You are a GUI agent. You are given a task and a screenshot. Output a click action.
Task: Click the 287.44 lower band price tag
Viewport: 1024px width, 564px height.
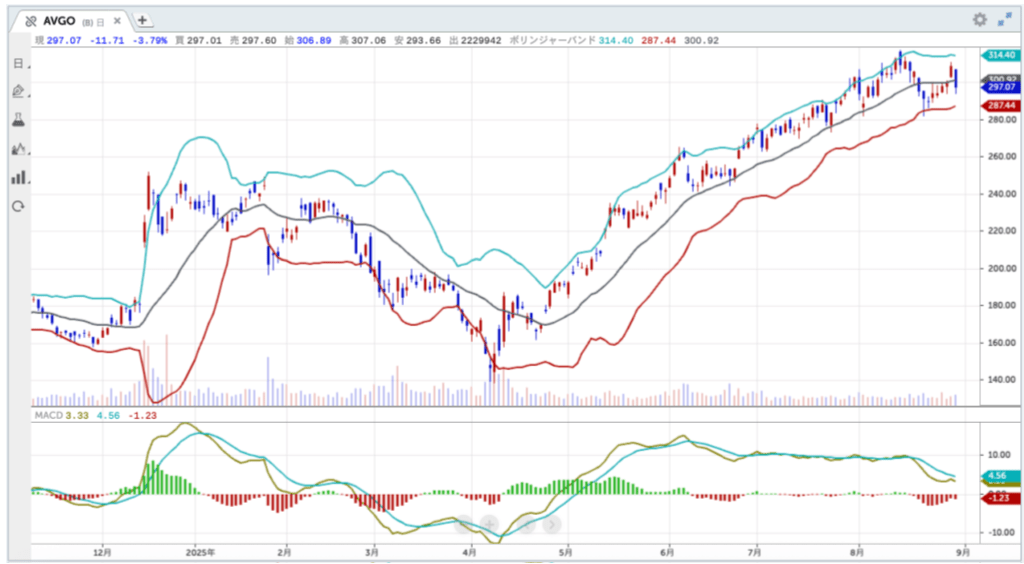tap(999, 105)
